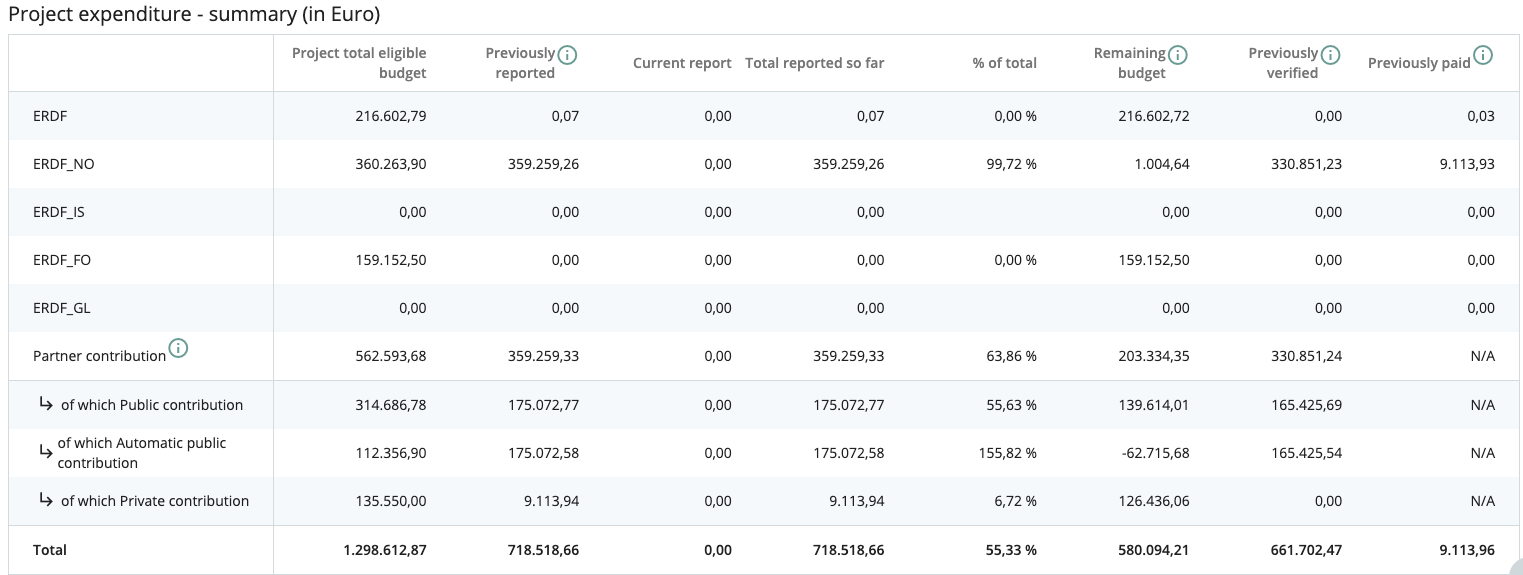Screen dimensions: 1523x575
Task: Click the info icon beside Previously reported
Action: coord(568,54)
